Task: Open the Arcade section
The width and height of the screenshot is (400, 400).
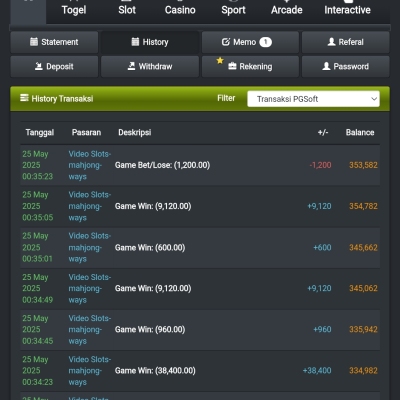Action: pos(287,10)
